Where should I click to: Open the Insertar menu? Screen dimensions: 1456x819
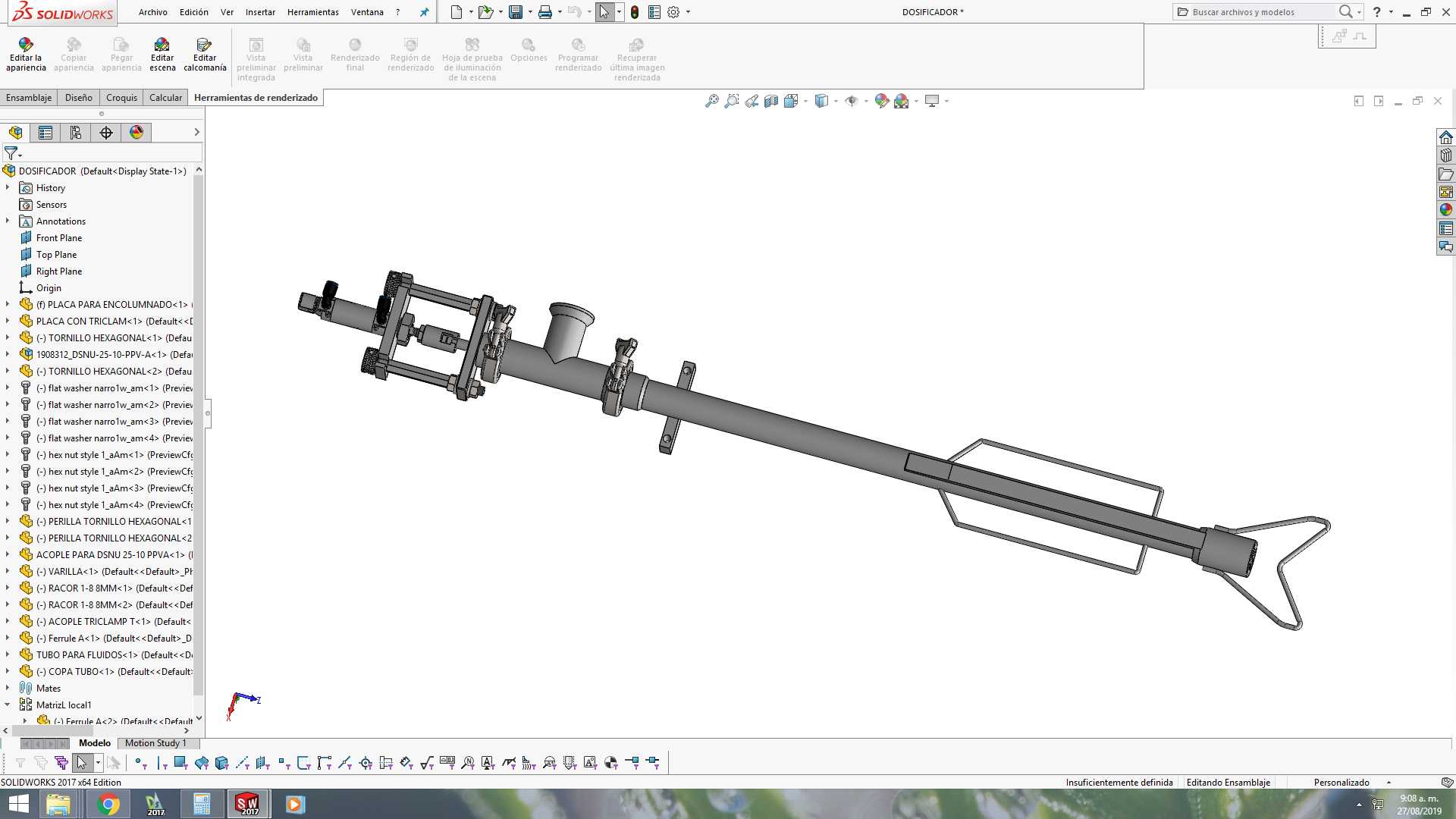[260, 12]
